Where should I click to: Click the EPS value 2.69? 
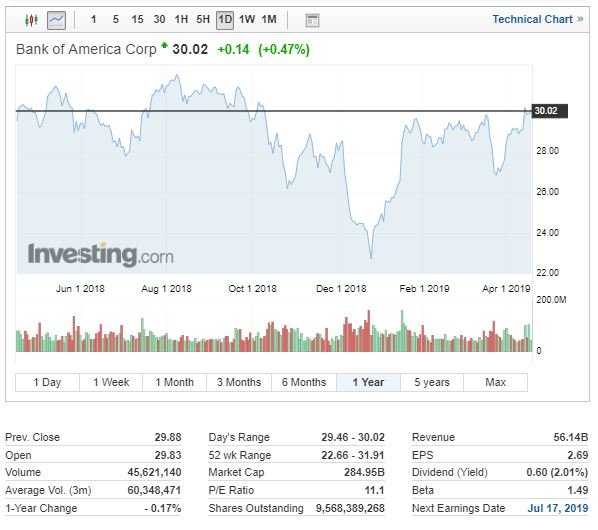(x=577, y=455)
